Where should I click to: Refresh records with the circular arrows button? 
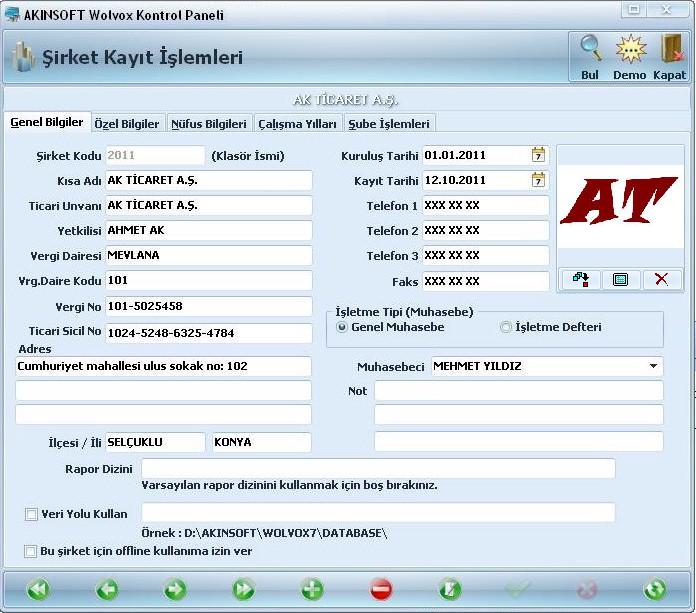coord(655,589)
